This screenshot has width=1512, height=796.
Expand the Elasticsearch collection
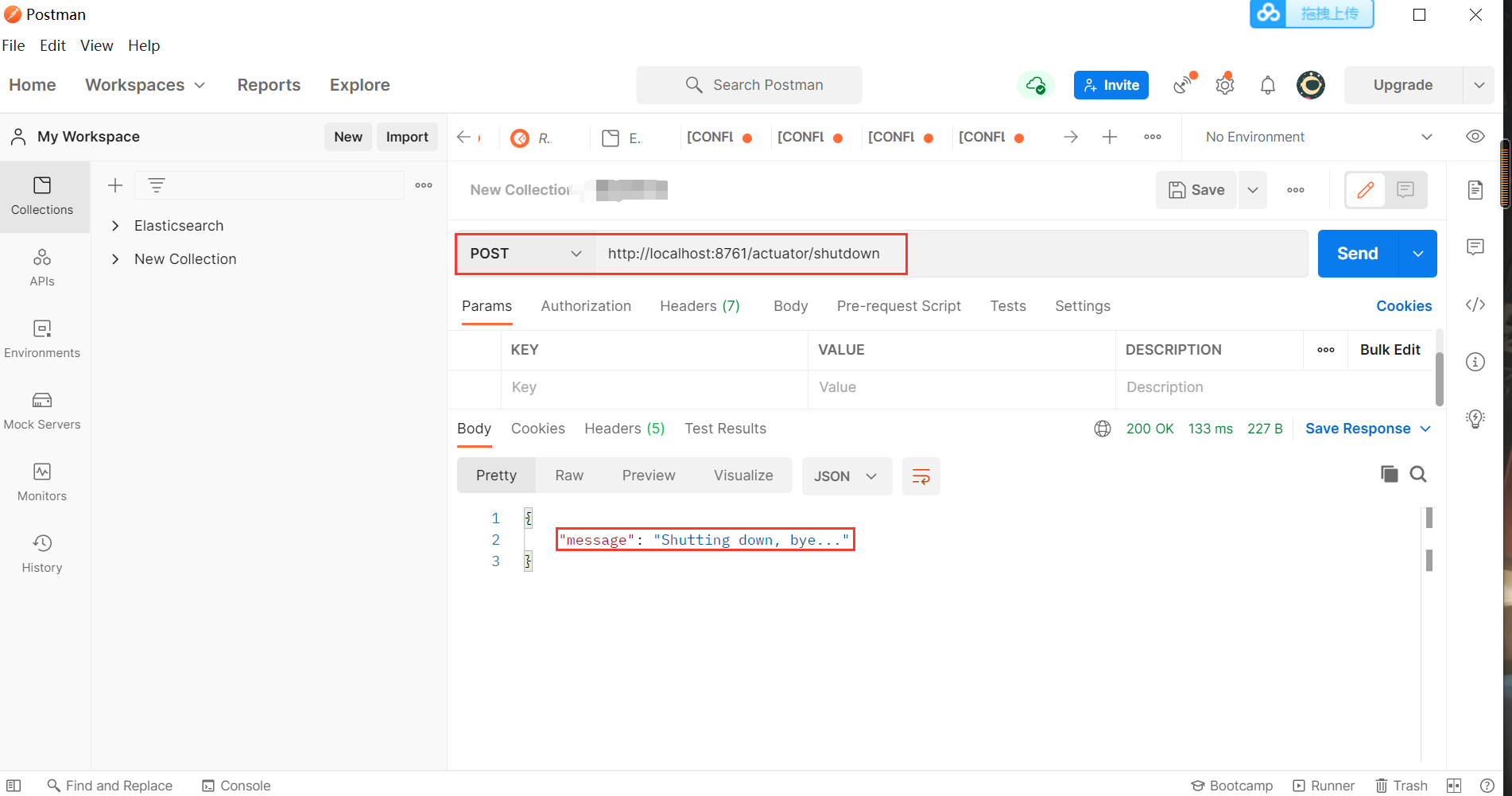coord(115,226)
